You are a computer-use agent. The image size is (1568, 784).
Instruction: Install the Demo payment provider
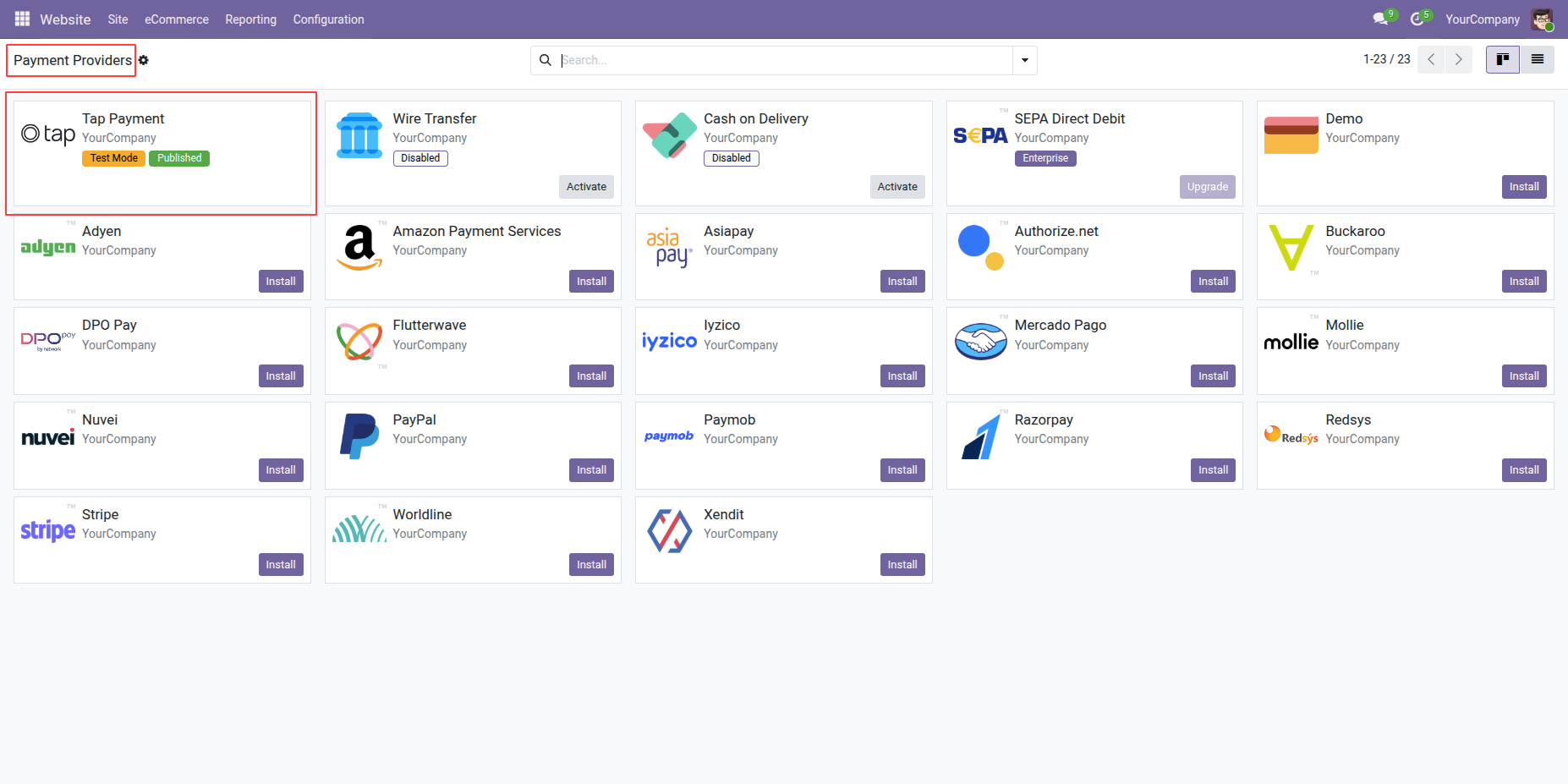point(1524,187)
